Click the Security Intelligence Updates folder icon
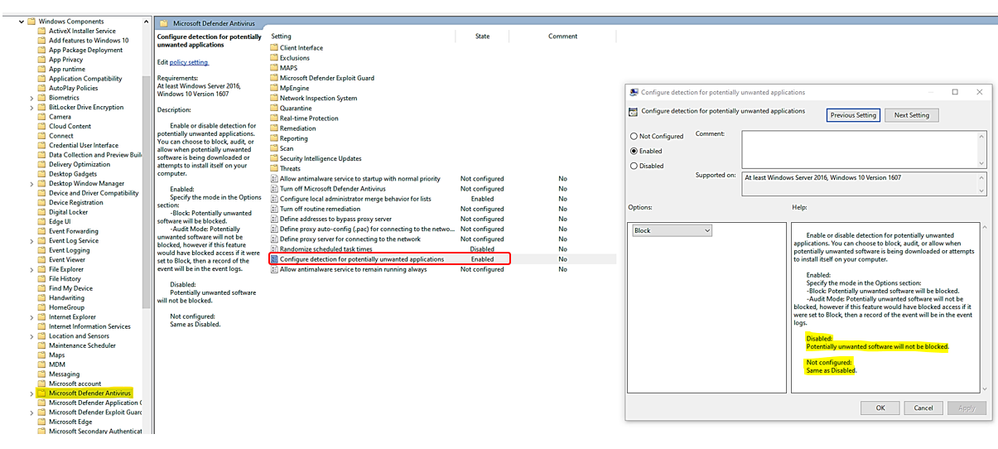Image resolution: width=998 pixels, height=449 pixels. [x=274, y=159]
